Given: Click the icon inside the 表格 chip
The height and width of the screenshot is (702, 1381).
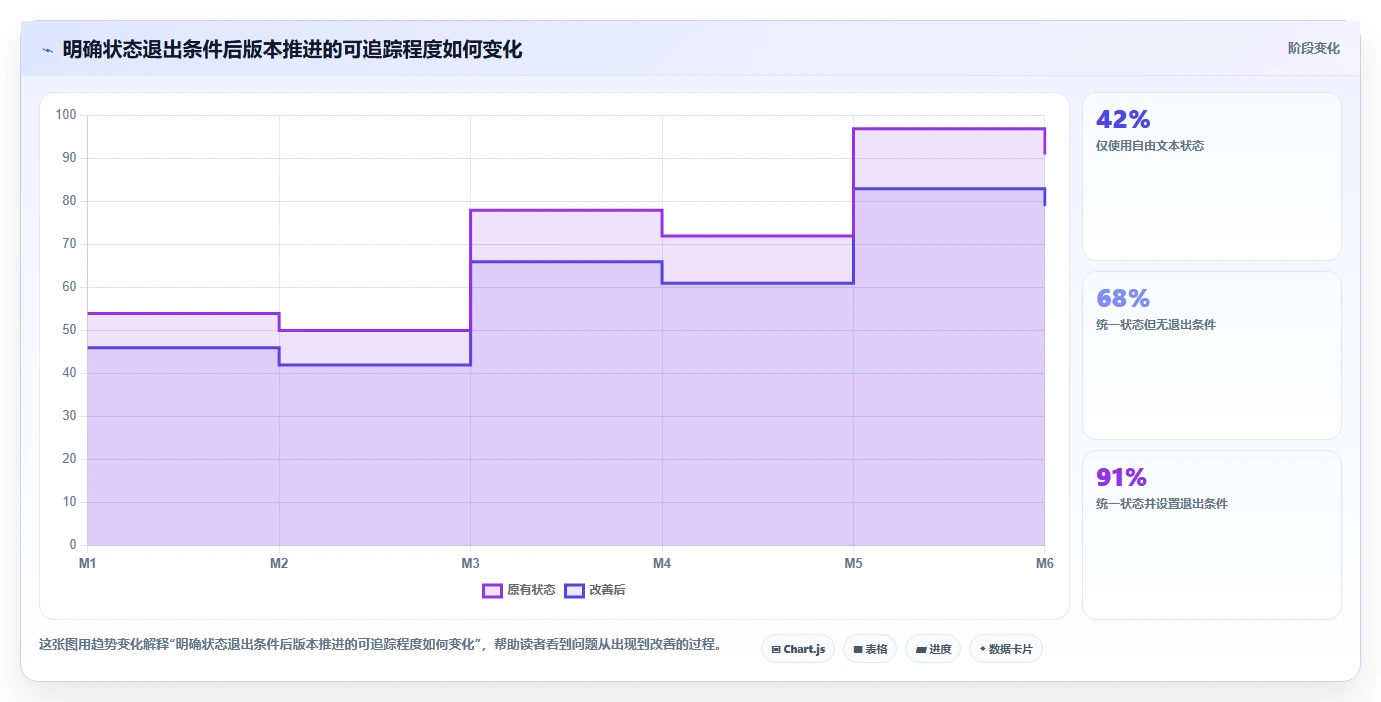Looking at the screenshot, I should (x=858, y=650).
